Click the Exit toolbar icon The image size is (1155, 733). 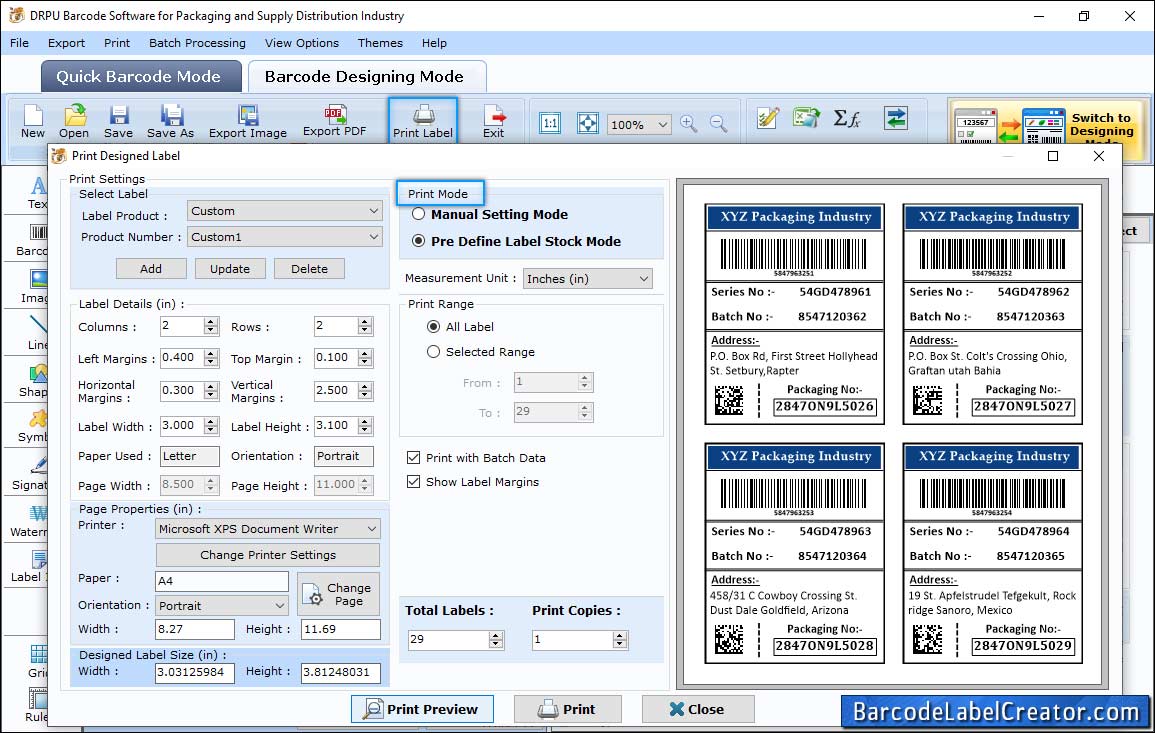(x=494, y=122)
